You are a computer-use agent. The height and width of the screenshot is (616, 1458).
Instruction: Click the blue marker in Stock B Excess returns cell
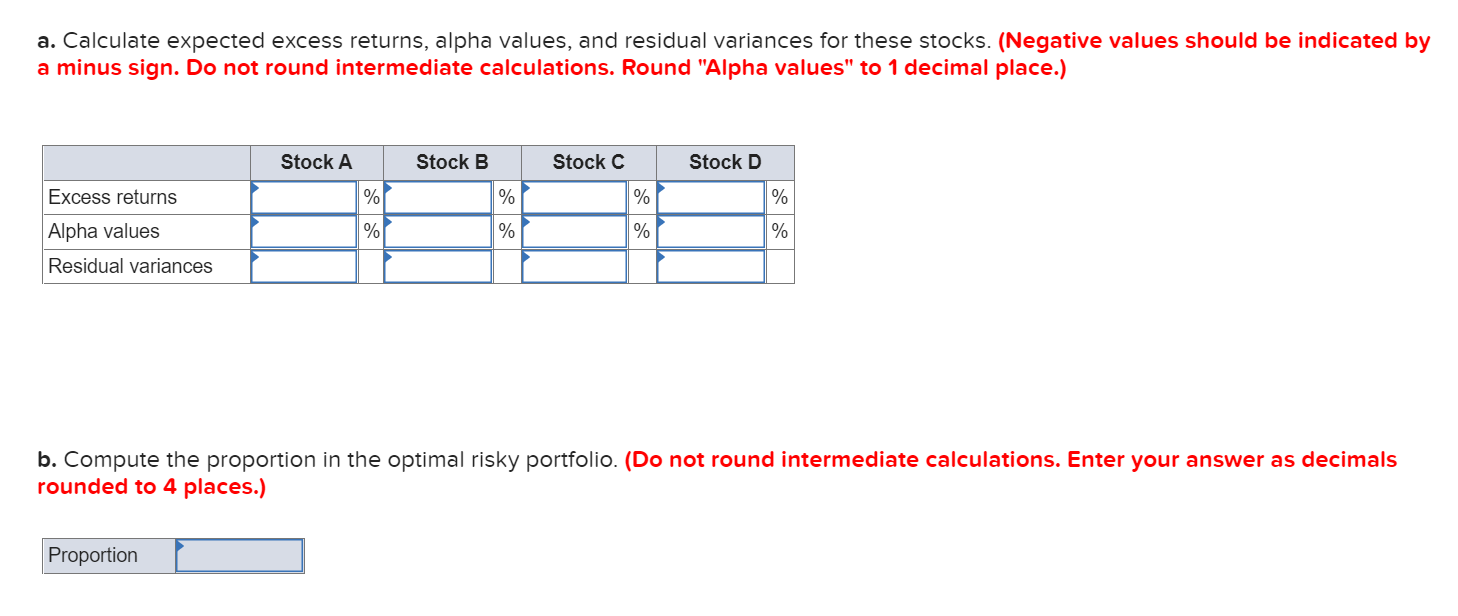click(390, 190)
